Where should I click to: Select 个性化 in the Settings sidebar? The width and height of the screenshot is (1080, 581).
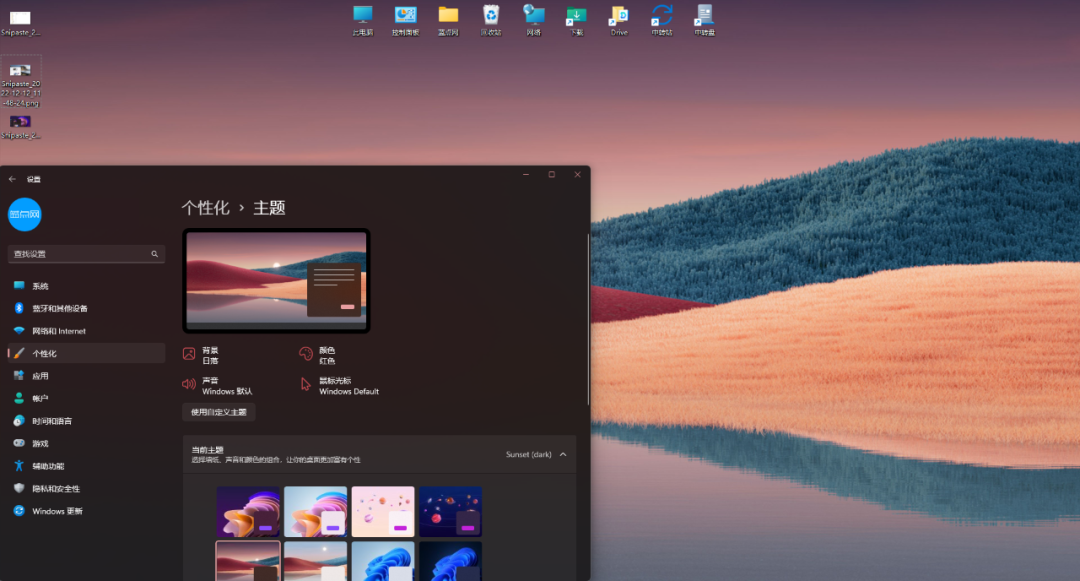pos(86,353)
